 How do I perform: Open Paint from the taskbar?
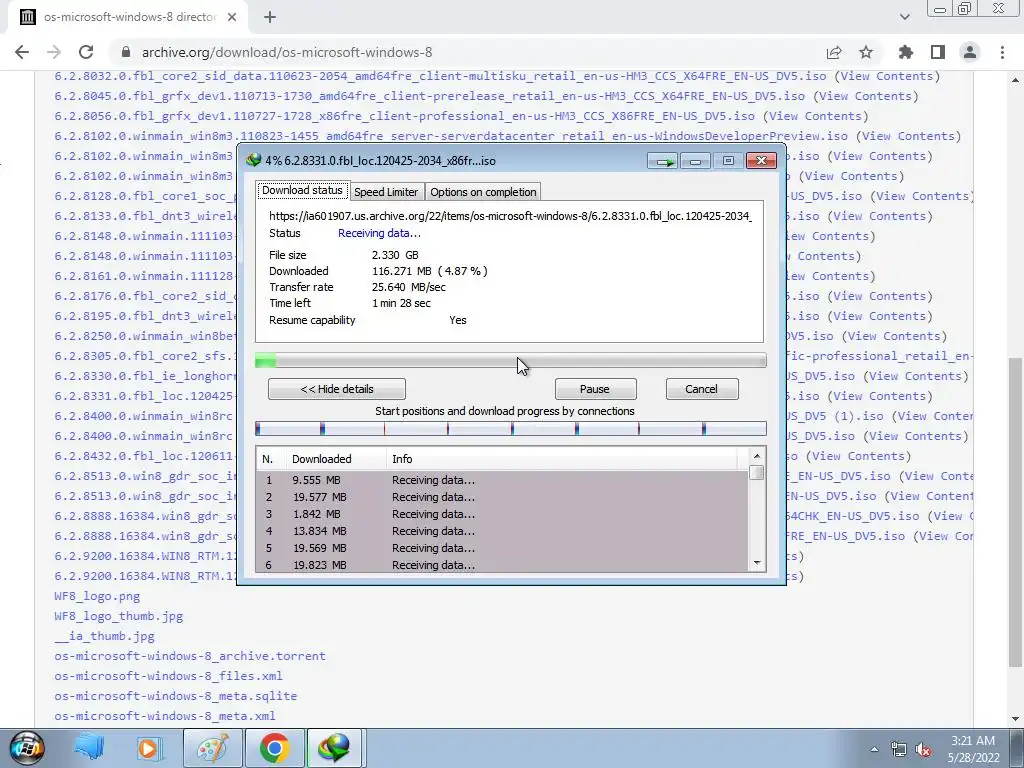pyautogui.click(x=213, y=748)
